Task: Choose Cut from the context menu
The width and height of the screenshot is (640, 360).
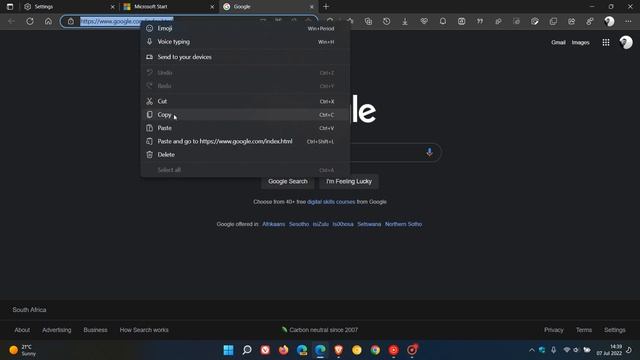Action: coord(245,101)
